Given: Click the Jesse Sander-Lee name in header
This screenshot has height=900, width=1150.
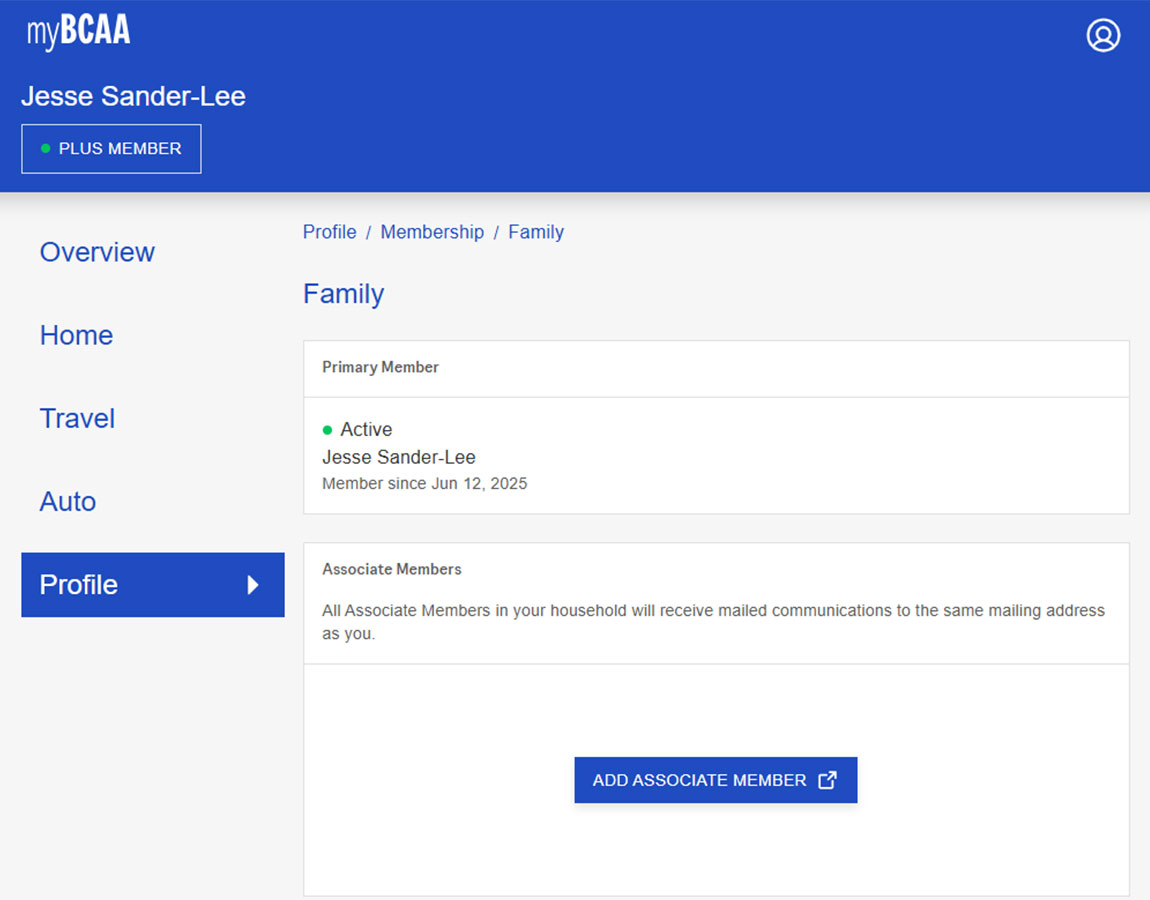Looking at the screenshot, I should pos(133,96).
